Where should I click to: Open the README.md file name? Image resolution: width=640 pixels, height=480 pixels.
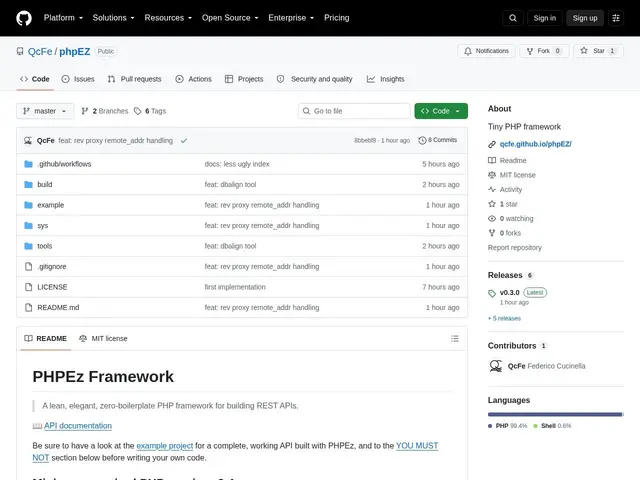[58, 307]
